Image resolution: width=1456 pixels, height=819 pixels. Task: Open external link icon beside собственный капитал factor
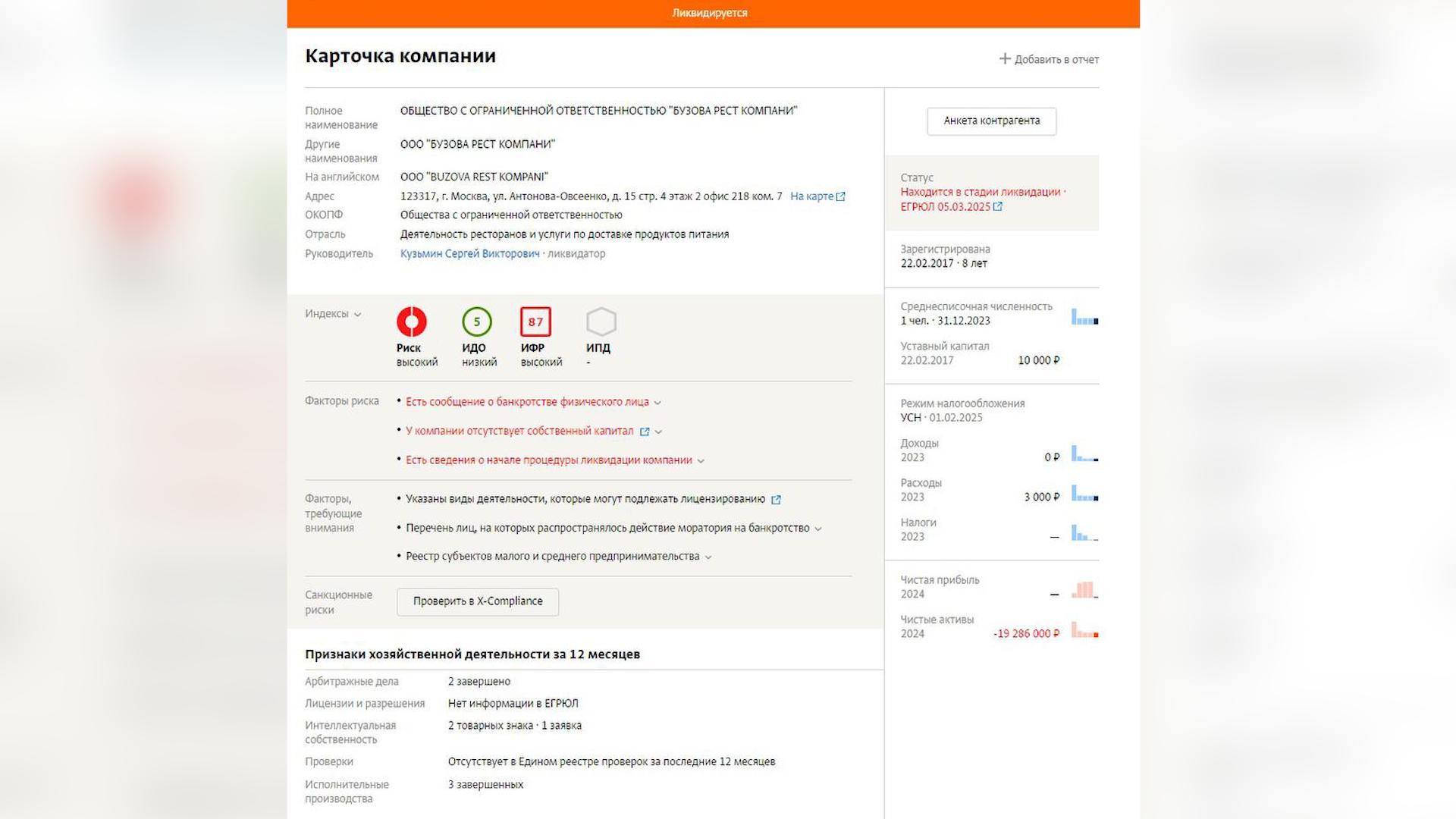[645, 431]
